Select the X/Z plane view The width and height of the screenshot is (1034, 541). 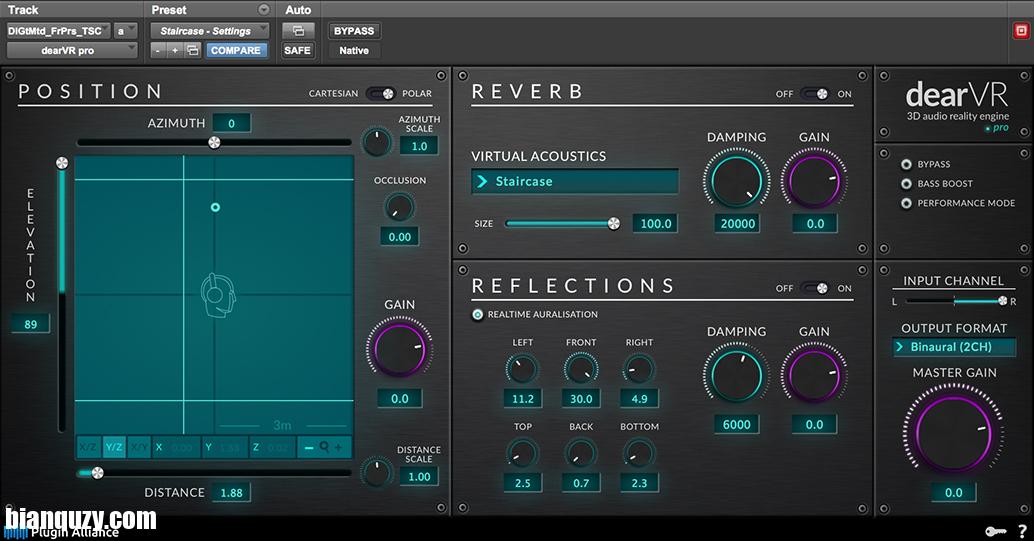89,447
